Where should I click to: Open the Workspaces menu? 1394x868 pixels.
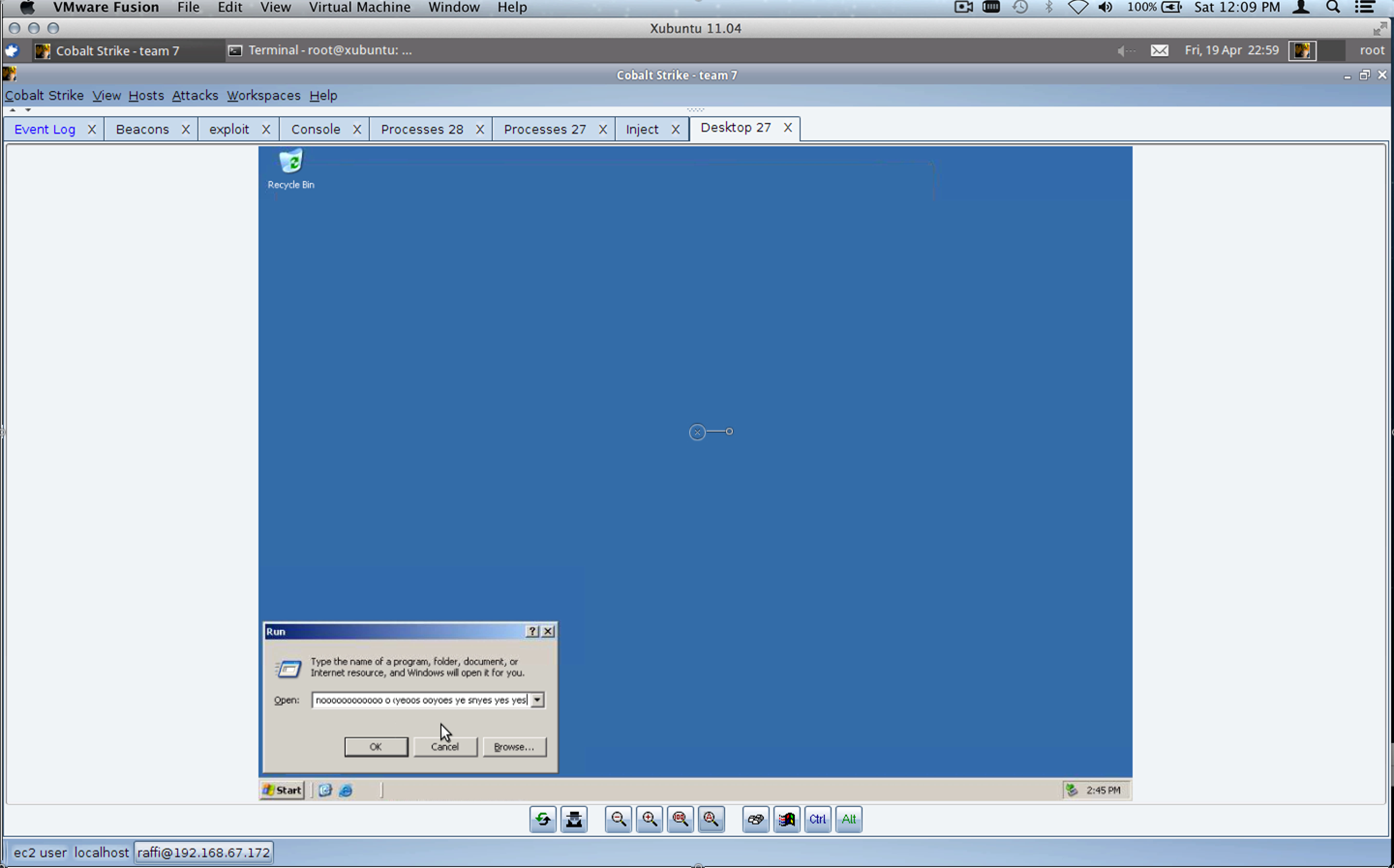click(263, 95)
